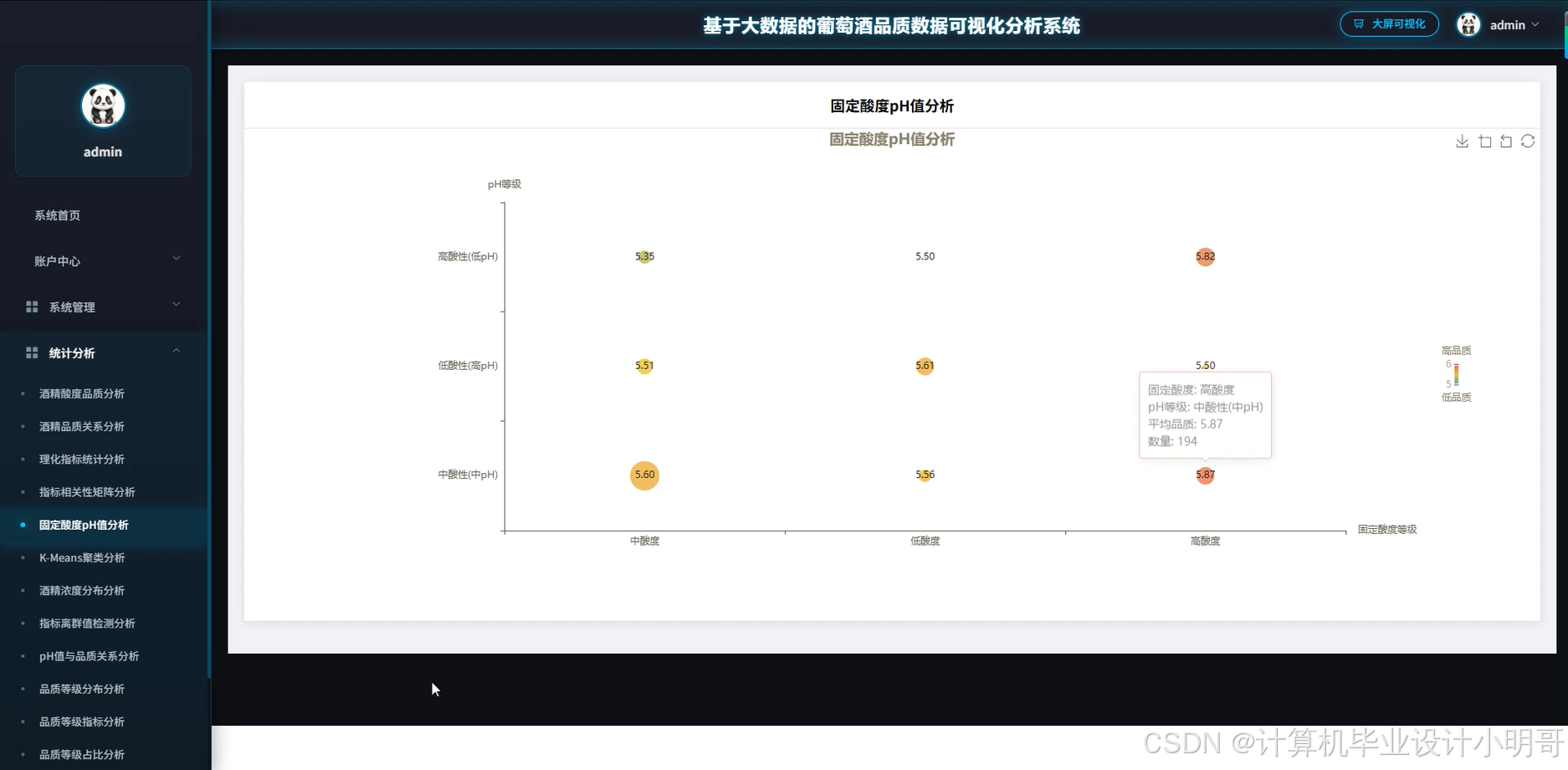This screenshot has height=770, width=1568.
Task: Click the admin name under sidebar avatar
Action: (x=103, y=152)
